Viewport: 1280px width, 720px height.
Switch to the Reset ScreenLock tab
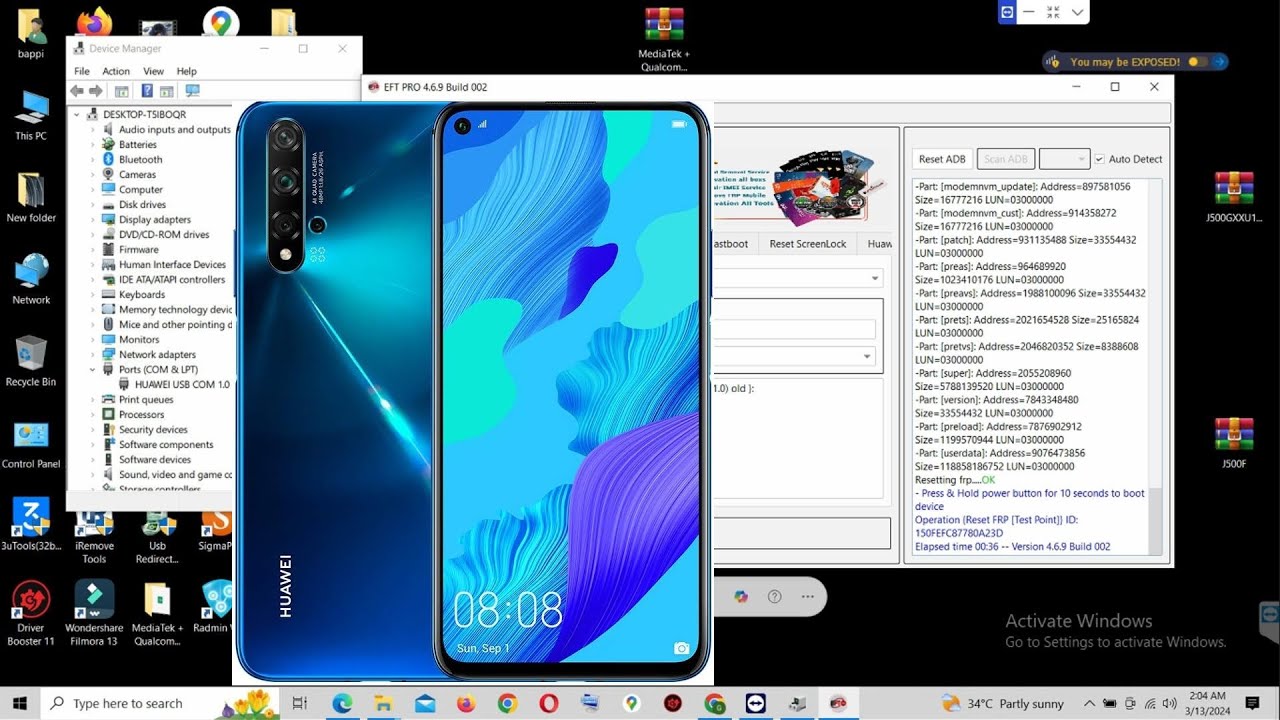click(806, 243)
